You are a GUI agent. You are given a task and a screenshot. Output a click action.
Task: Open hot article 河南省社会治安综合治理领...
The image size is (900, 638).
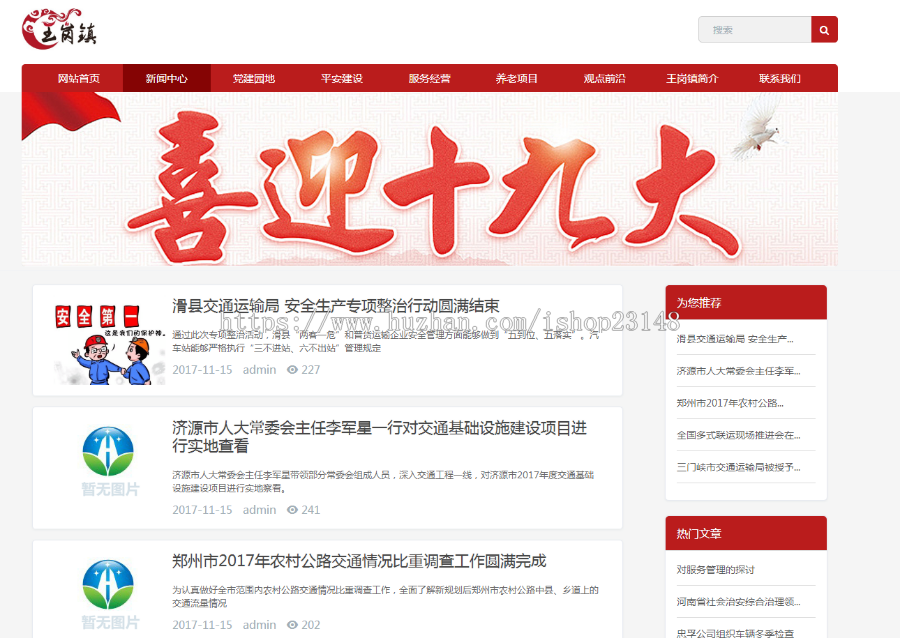[738, 602]
